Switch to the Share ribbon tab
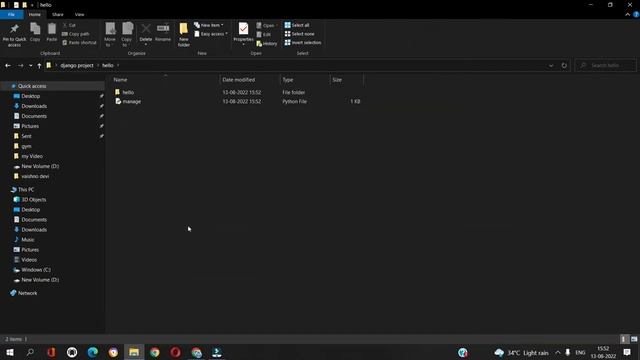This screenshot has width=640, height=360. click(x=58, y=14)
